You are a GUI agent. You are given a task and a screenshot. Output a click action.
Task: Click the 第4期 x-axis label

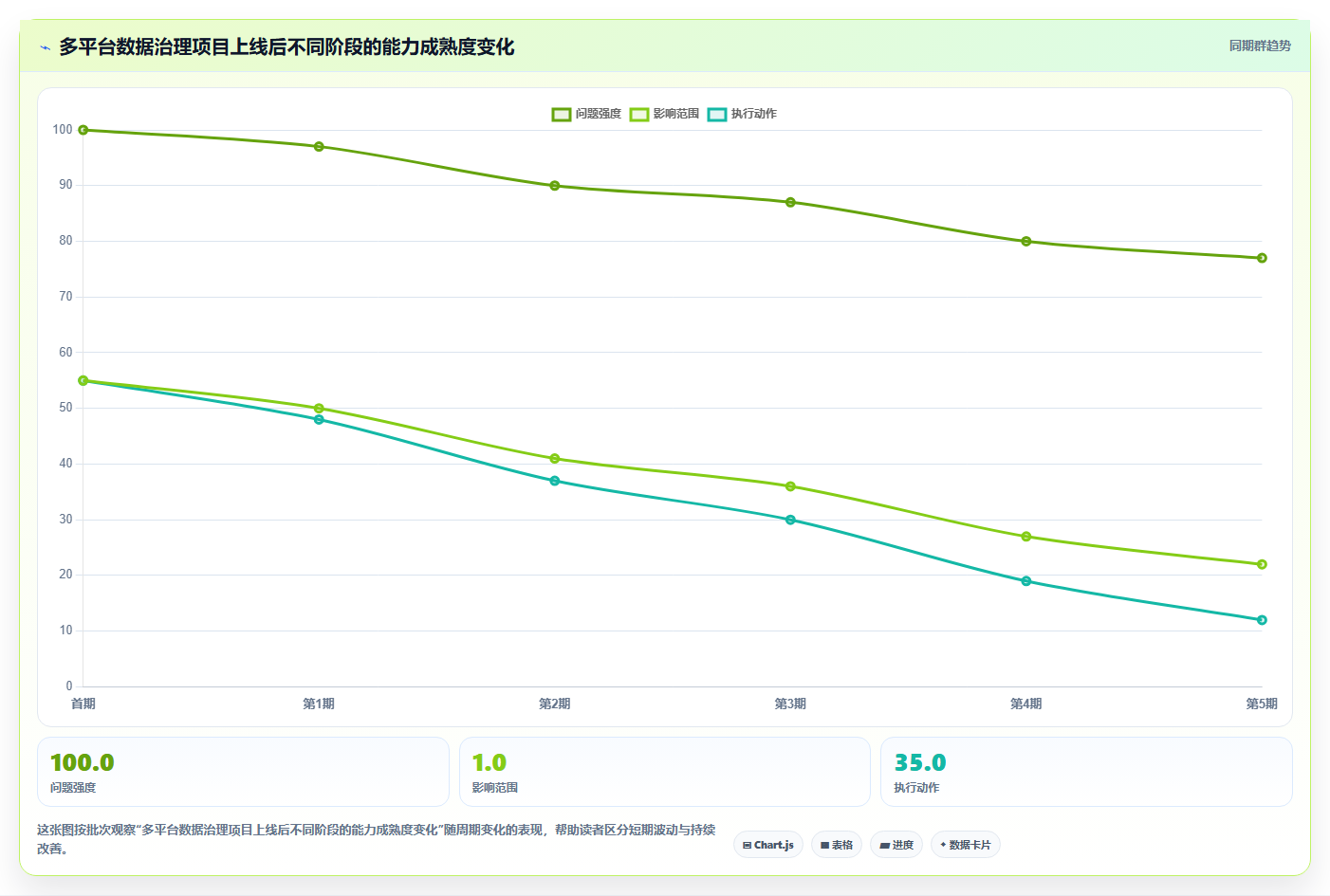1026,704
